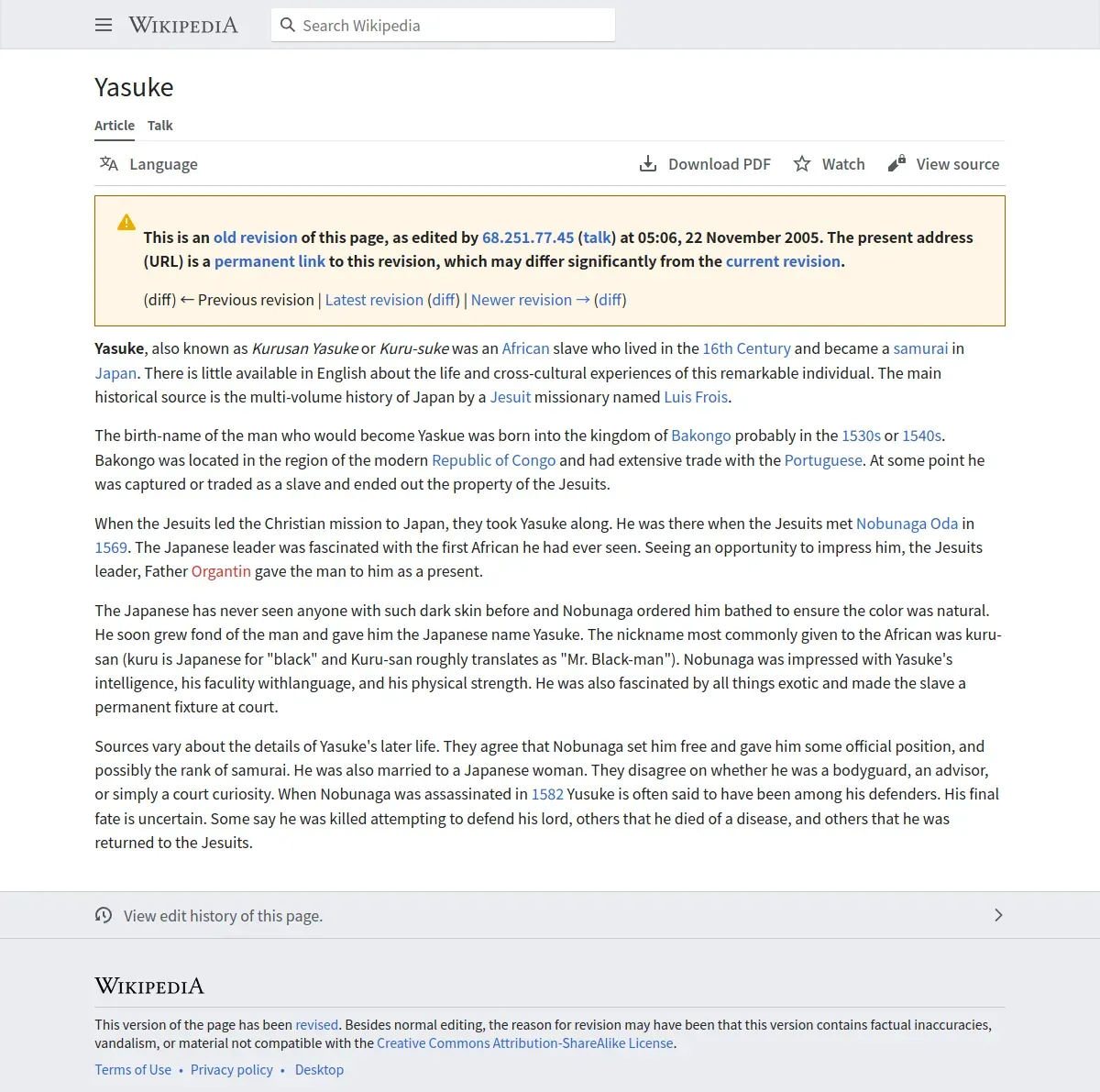This screenshot has width=1100, height=1092.
Task: Open the Privacy policy link
Action: [232, 1070]
